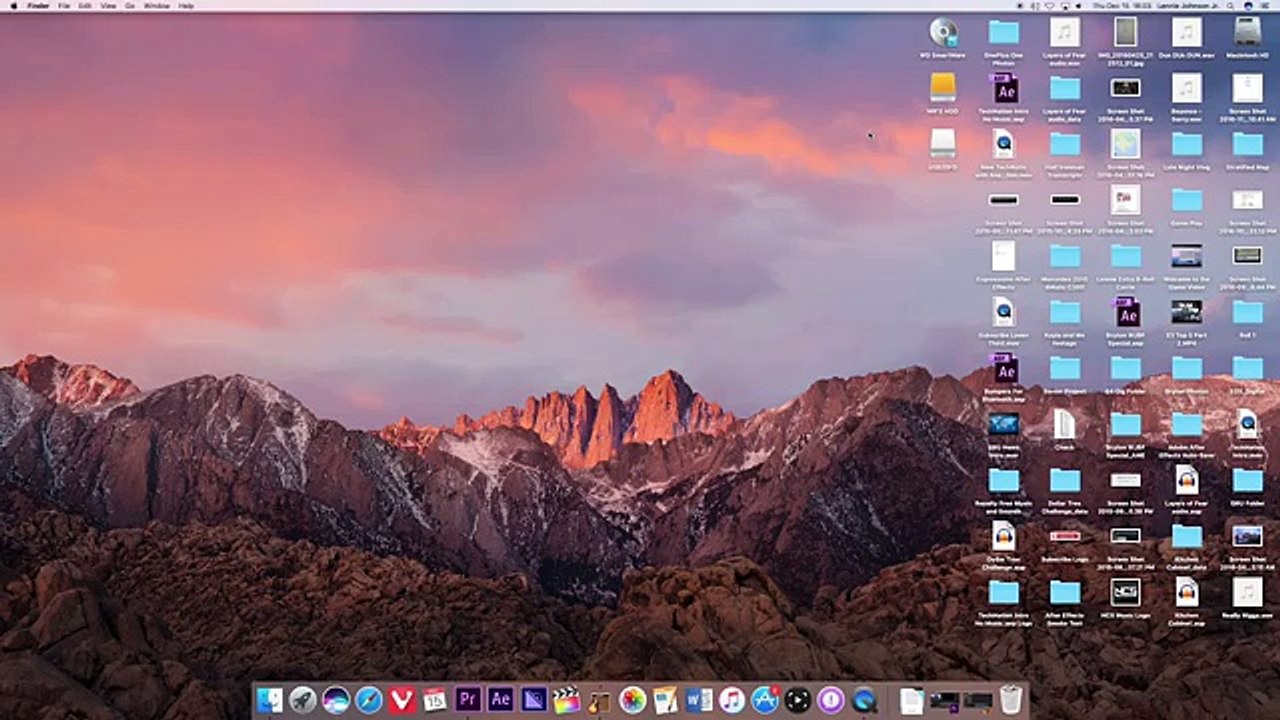The width and height of the screenshot is (1280, 720).
Task: Select the Late Night Vlog folder
Action: pos(1187,150)
